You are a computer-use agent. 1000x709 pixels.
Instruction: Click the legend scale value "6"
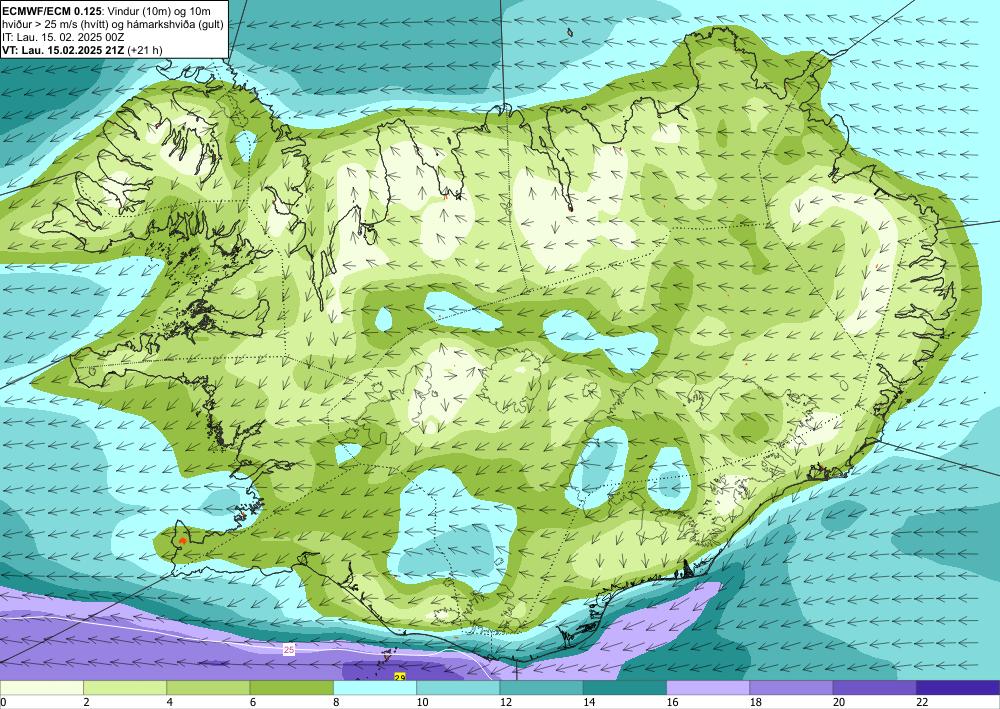253,702
